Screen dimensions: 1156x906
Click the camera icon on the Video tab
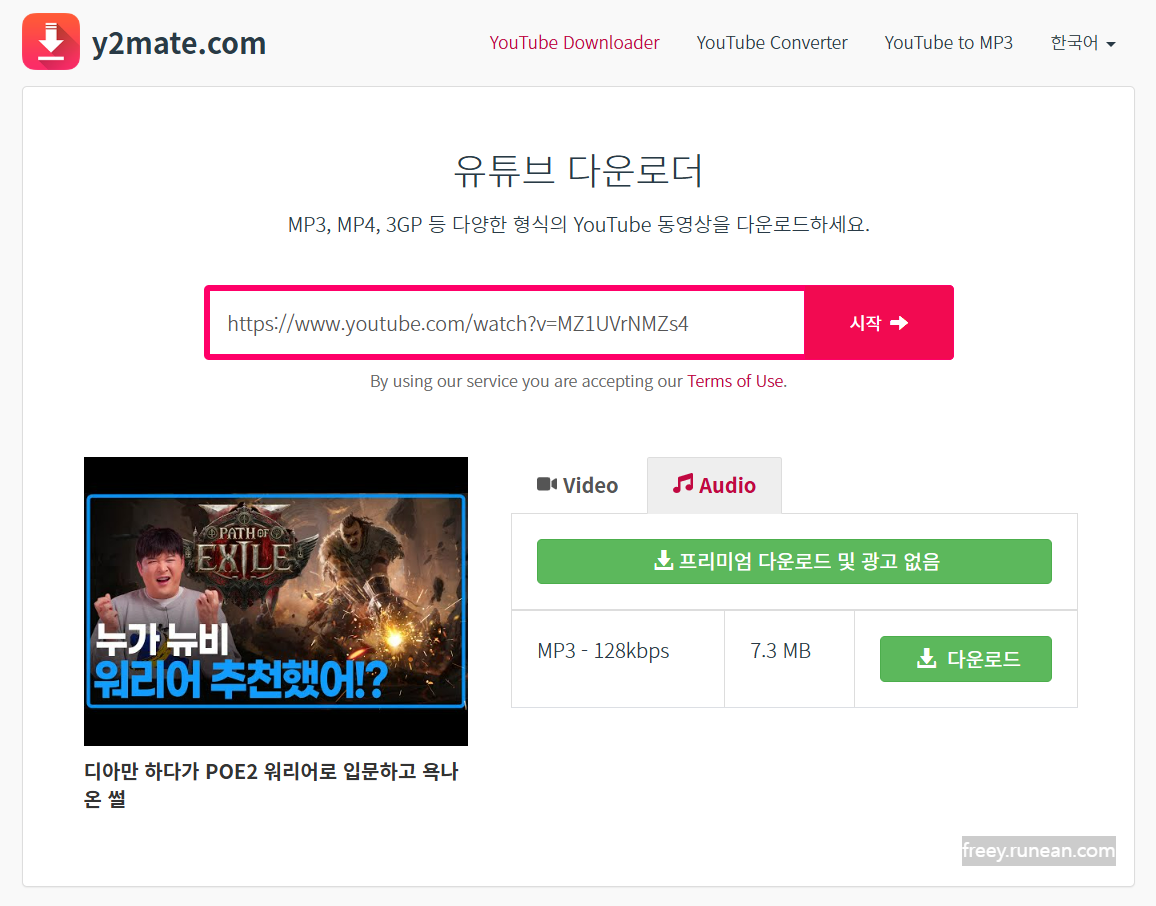546,484
